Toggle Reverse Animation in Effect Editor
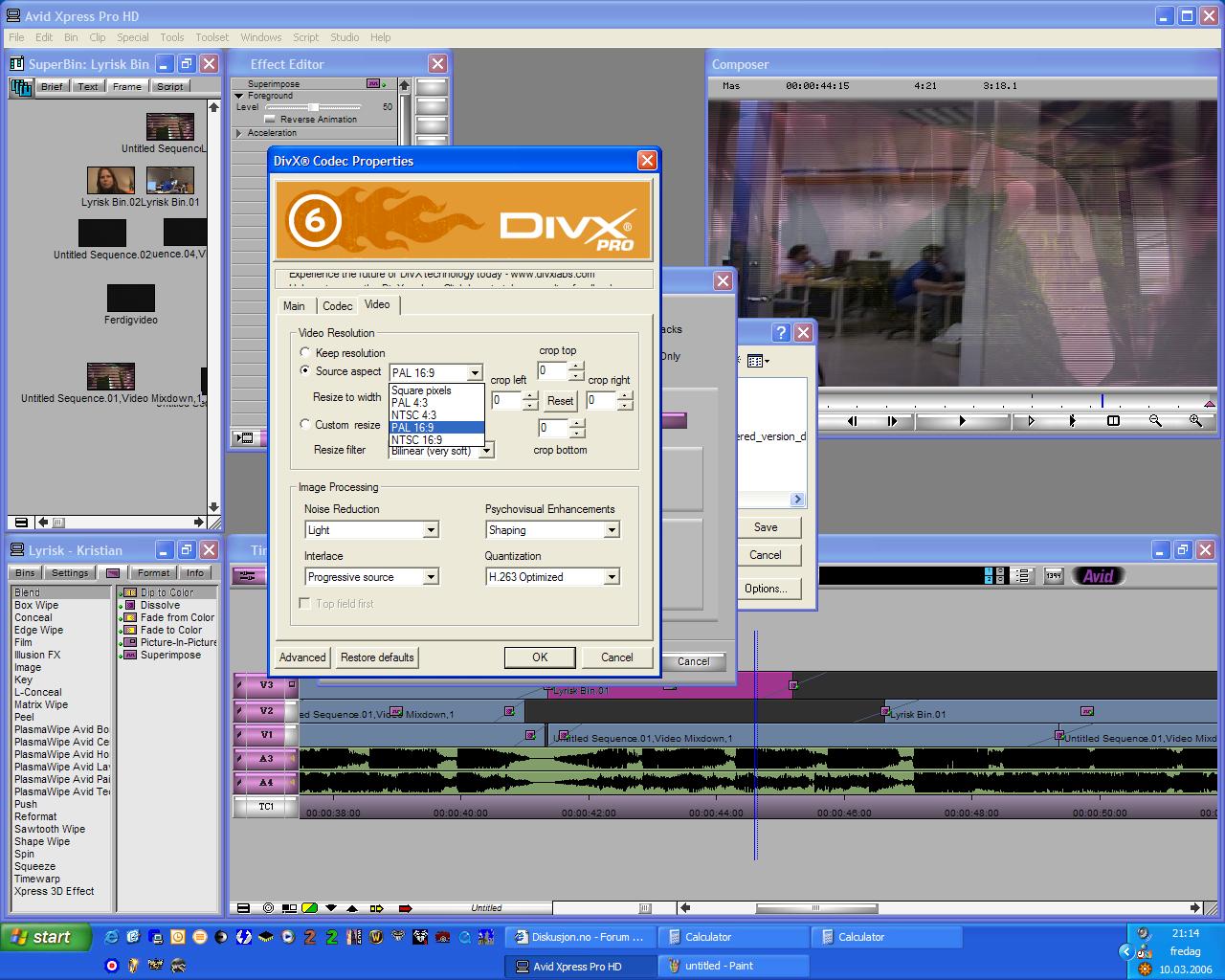Viewport: 1225px width, 980px height. (x=272, y=120)
